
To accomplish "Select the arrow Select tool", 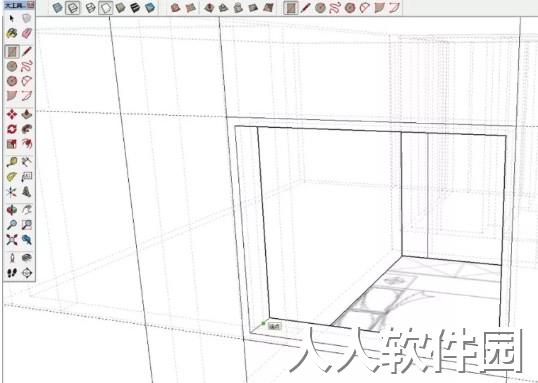I will click(12, 19).
